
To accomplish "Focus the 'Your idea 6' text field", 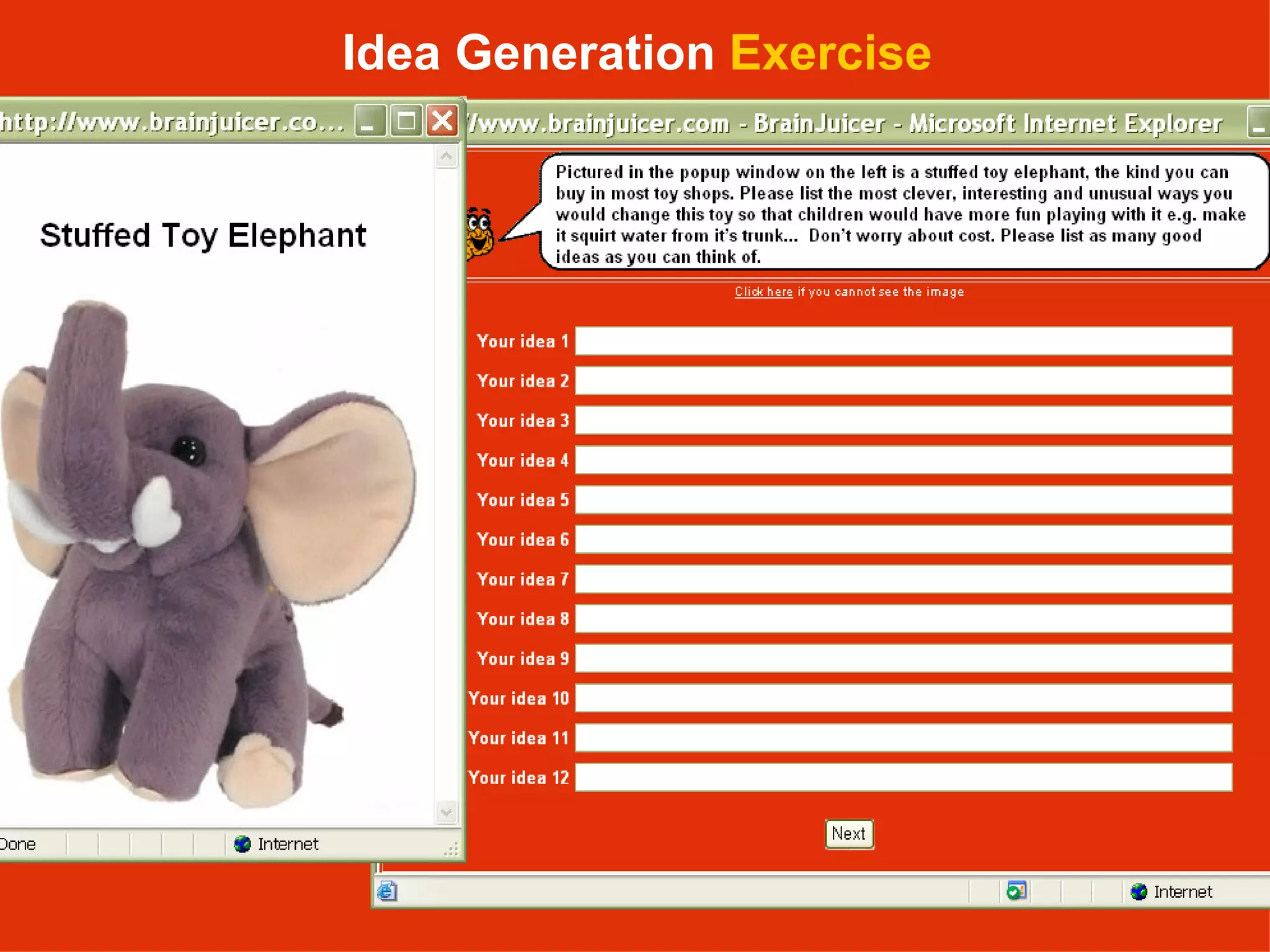I will tap(904, 539).
